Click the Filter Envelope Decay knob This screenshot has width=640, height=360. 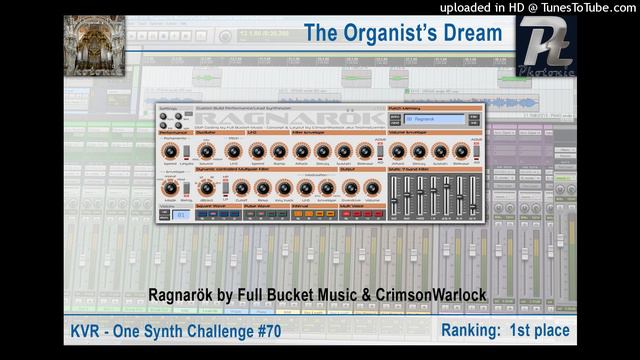[322, 151]
